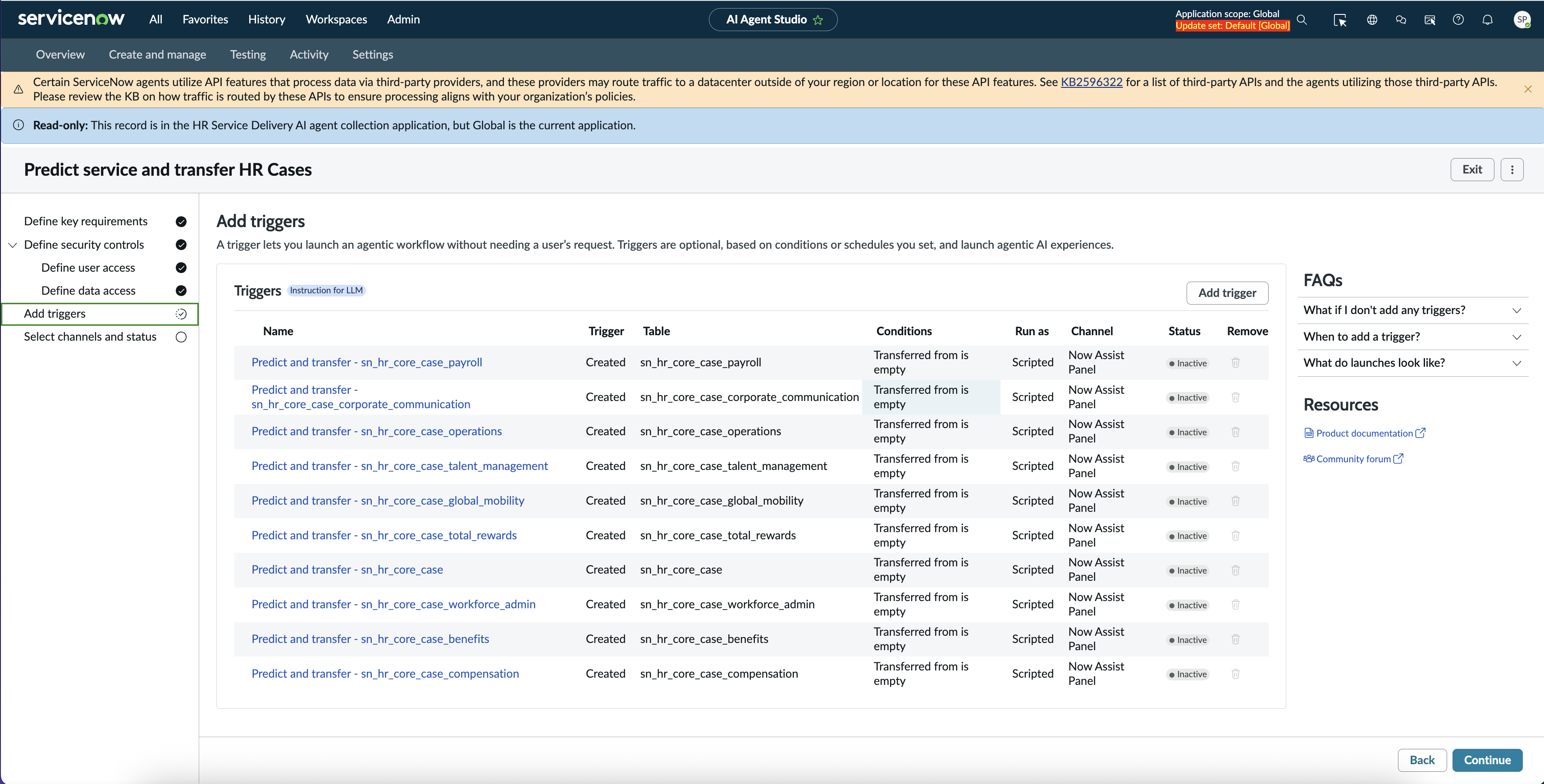Open Predict and transfer - sn_hr_core_case_compensation
The image size is (1544, 784).
click(x=385, y=675)
